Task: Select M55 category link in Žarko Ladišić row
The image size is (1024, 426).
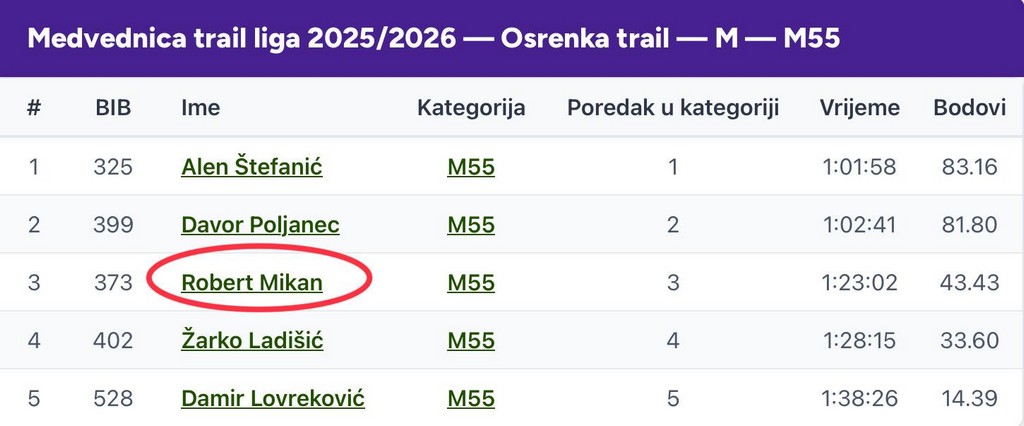Action: (470, 341)
